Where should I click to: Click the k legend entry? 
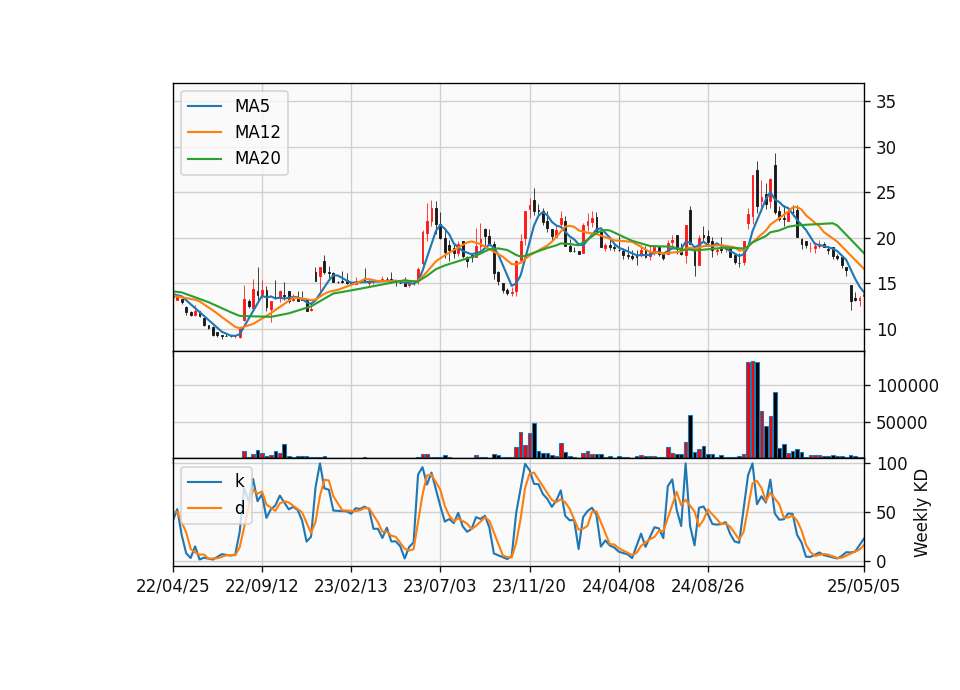pos(239,481)
